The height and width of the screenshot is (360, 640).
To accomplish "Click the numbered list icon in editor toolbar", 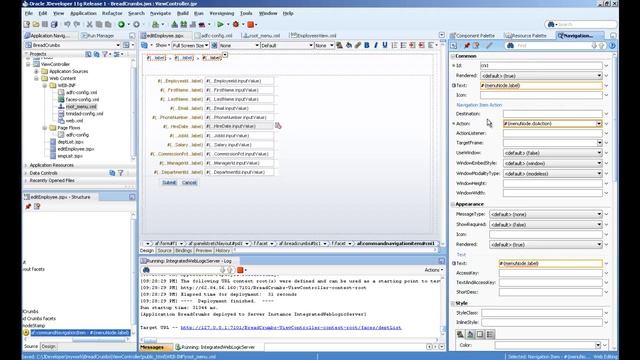I will (394, 45).
